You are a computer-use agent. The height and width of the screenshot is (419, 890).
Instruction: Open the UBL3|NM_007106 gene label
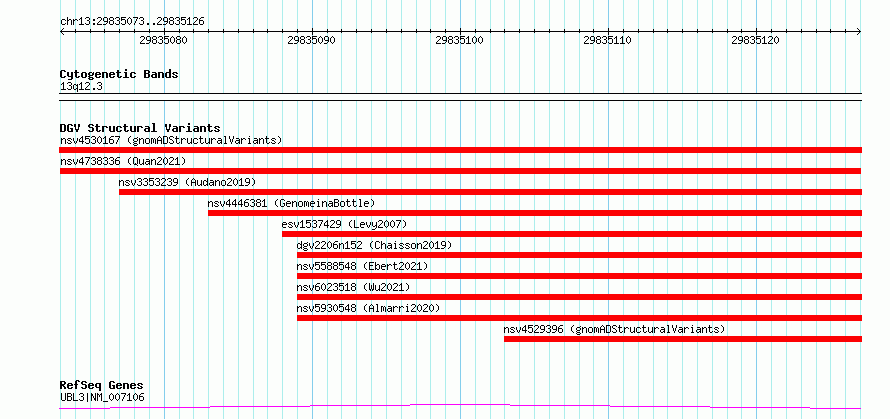102,397
